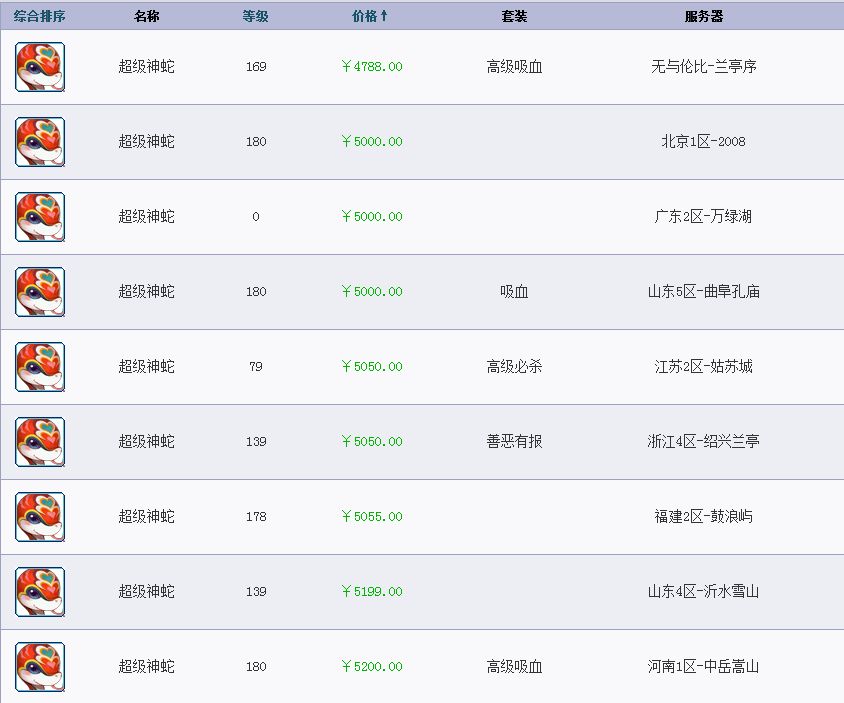This screenshot has height=703, width=844.
Task: Click the 服务器 column header
Action: (704, 16)
